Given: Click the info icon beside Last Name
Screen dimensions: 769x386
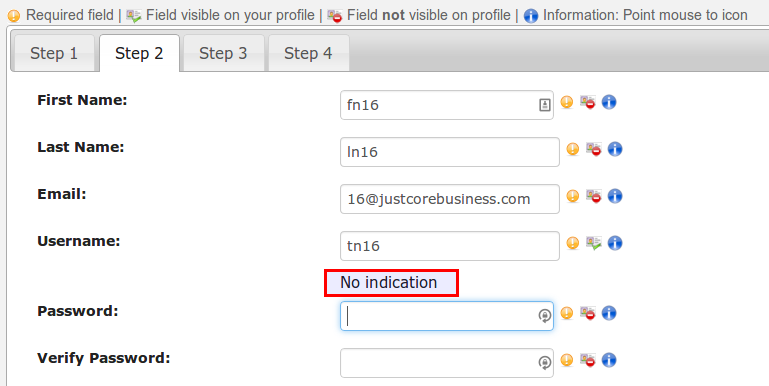Looking at the screenshot, I should (x=615, y=149).
